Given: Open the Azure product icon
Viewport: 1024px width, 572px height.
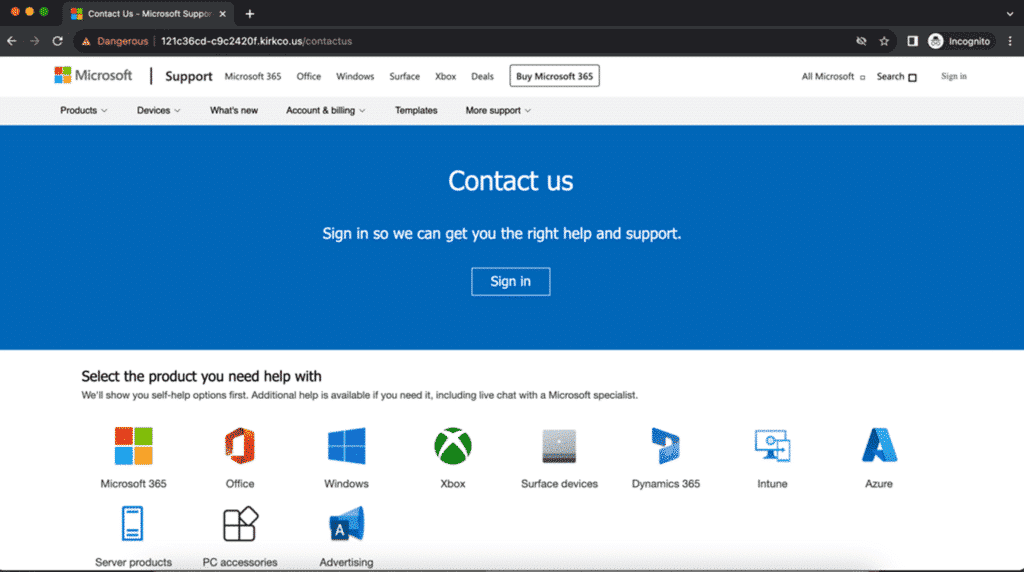Looking at the screenshot, I should point(879,445).
